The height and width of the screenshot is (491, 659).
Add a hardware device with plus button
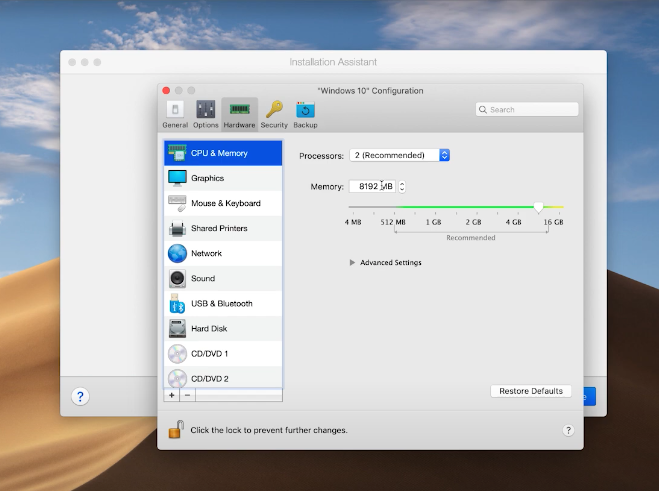pos(171,395)
